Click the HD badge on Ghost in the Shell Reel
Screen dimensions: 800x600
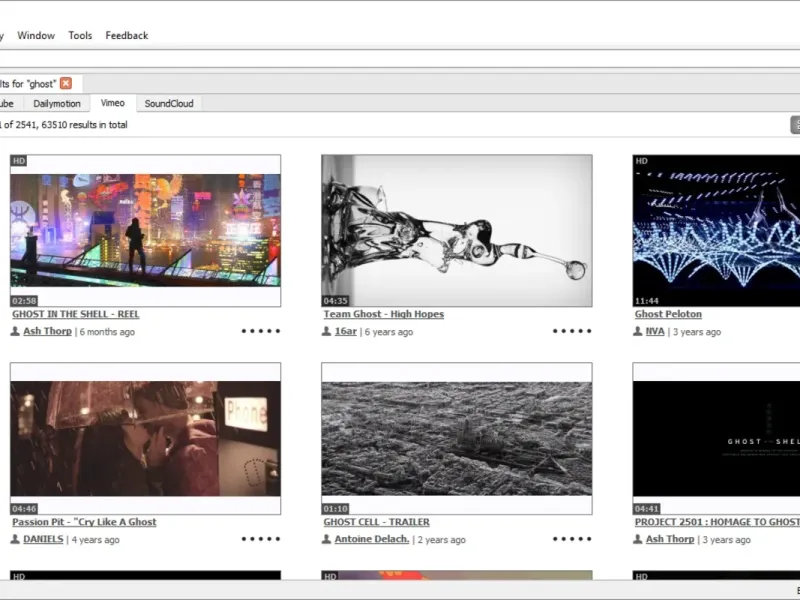coord(19,161)
